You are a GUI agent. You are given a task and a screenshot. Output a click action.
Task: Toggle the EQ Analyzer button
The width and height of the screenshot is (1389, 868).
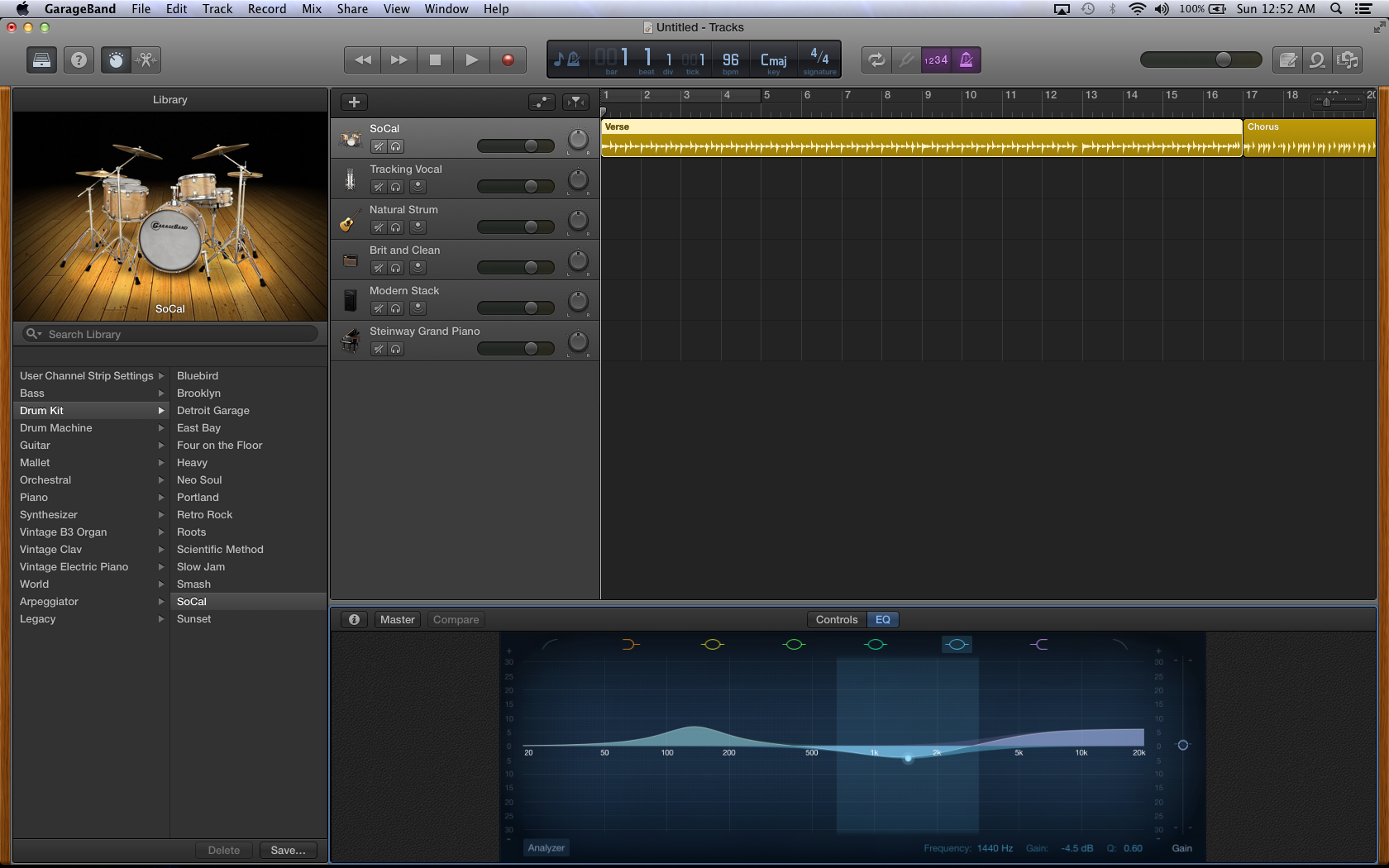pyautogui.click(x=546, y=847)
